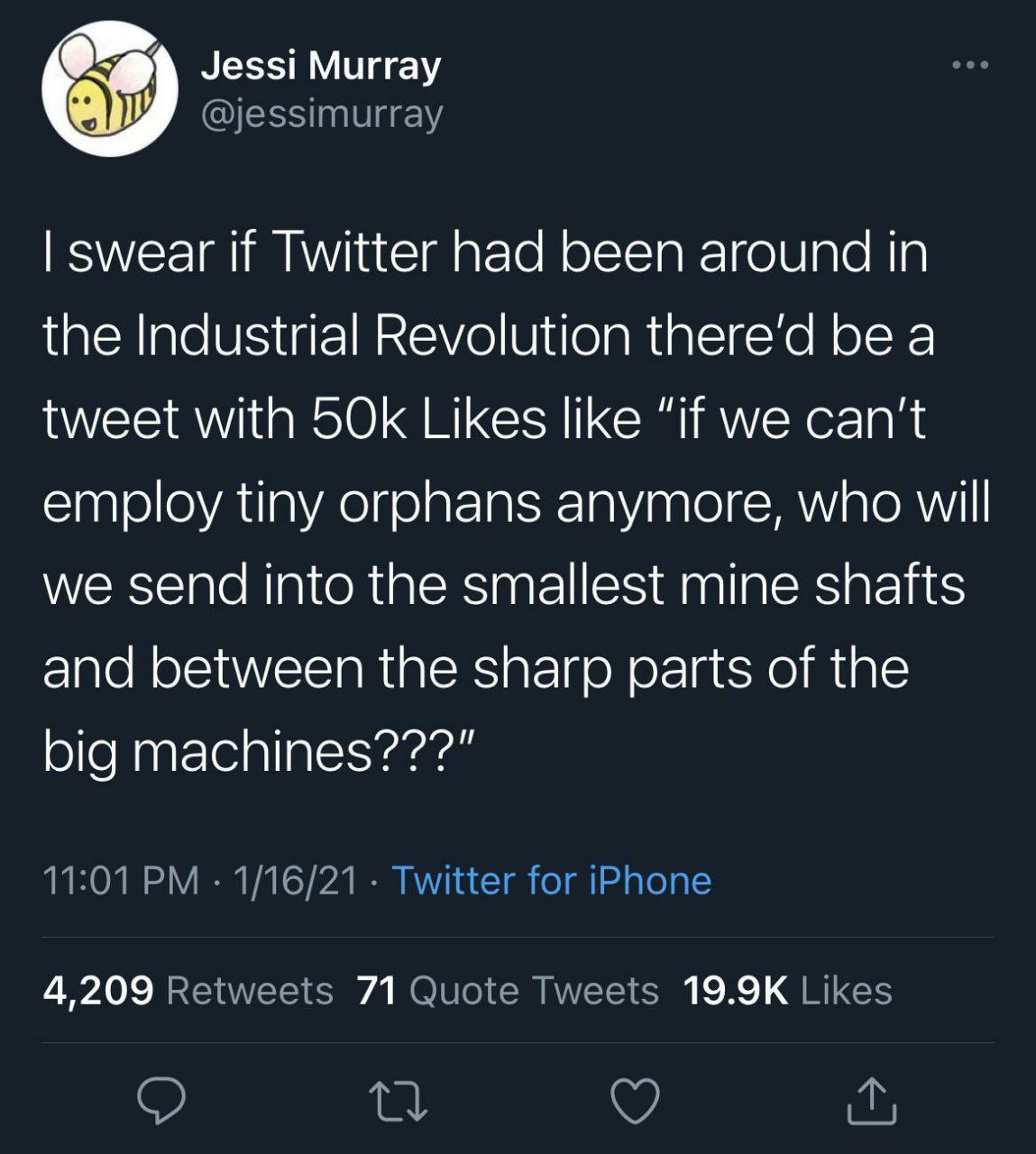Open the @jessimurray handle profile

(x=323, y=114)
